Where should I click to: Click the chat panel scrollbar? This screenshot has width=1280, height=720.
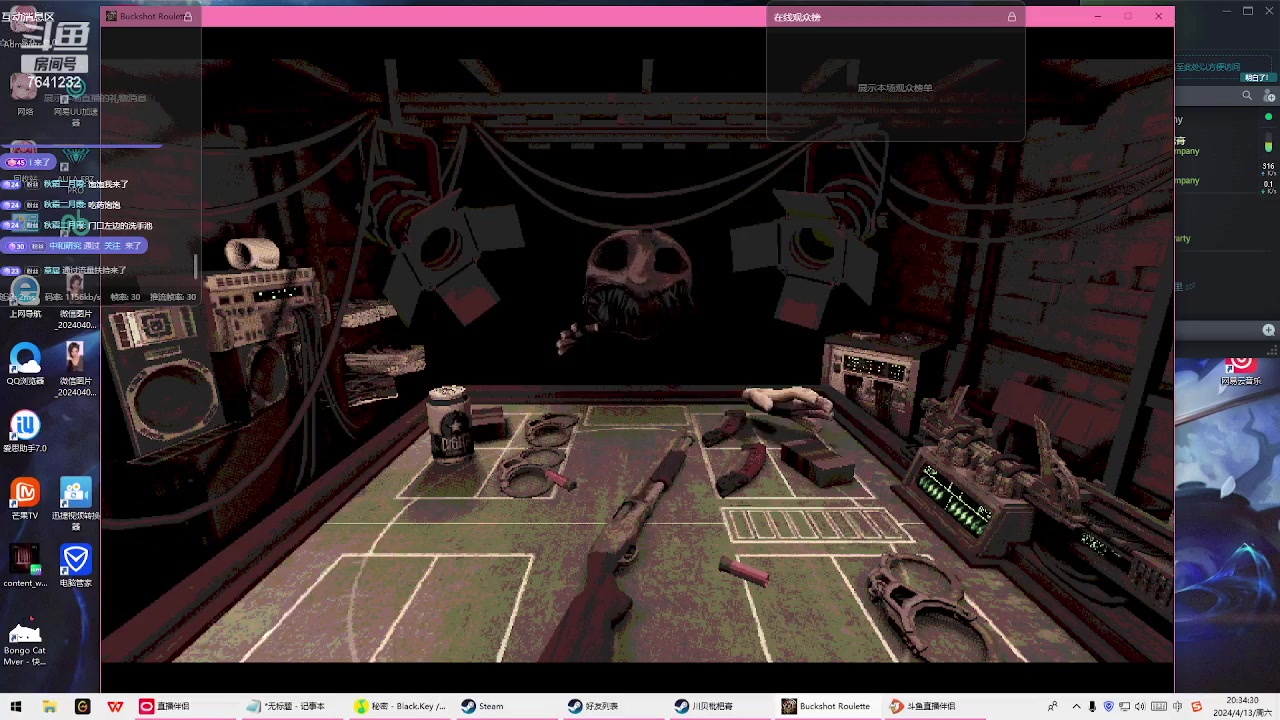196,266
